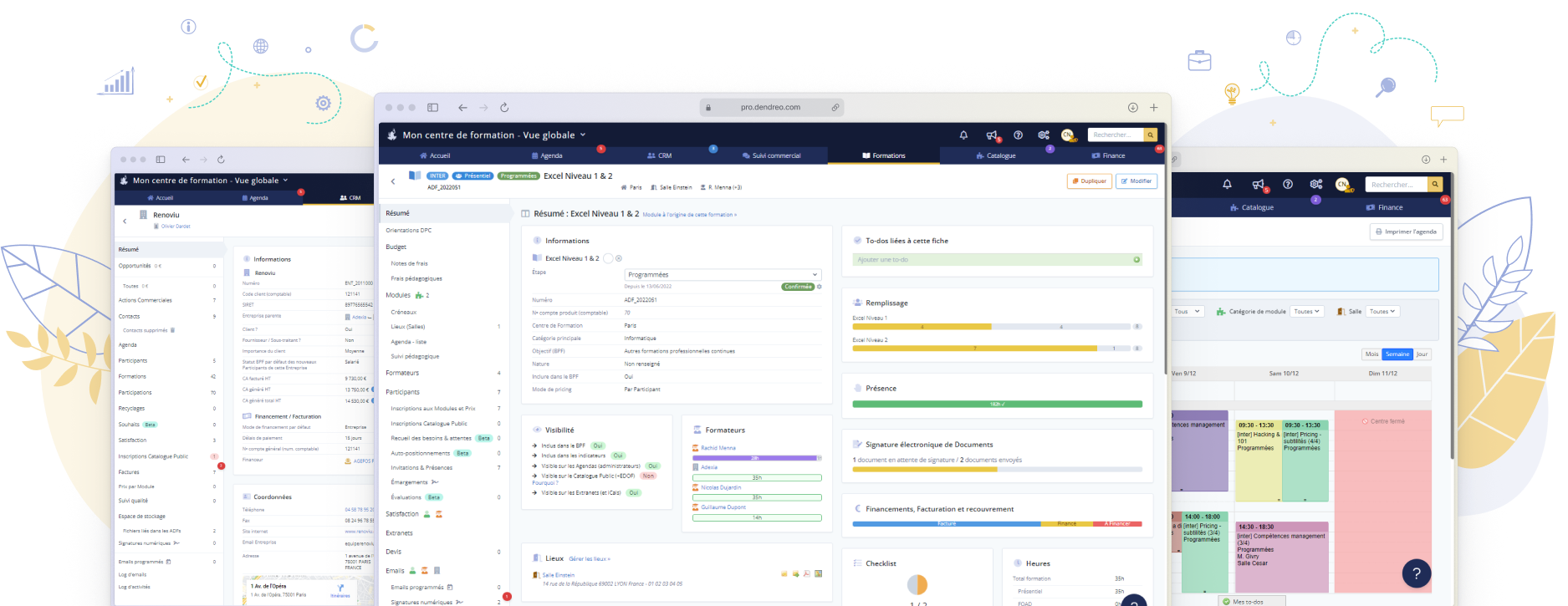The height and width of the screenshot is (606, 1568).
Task: Reload page in center browser toolbar
Action: (504, 107)
